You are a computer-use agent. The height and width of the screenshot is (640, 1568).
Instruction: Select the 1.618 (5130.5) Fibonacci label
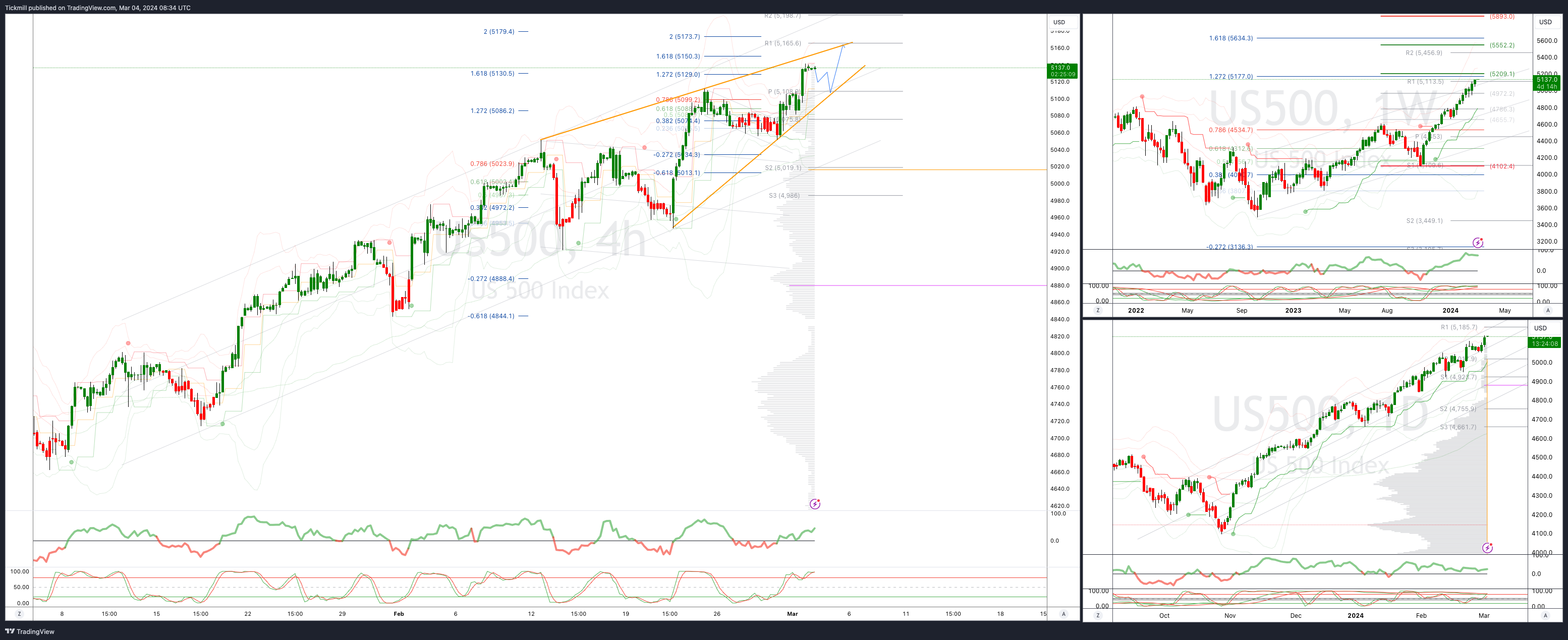tap(492, 73)
